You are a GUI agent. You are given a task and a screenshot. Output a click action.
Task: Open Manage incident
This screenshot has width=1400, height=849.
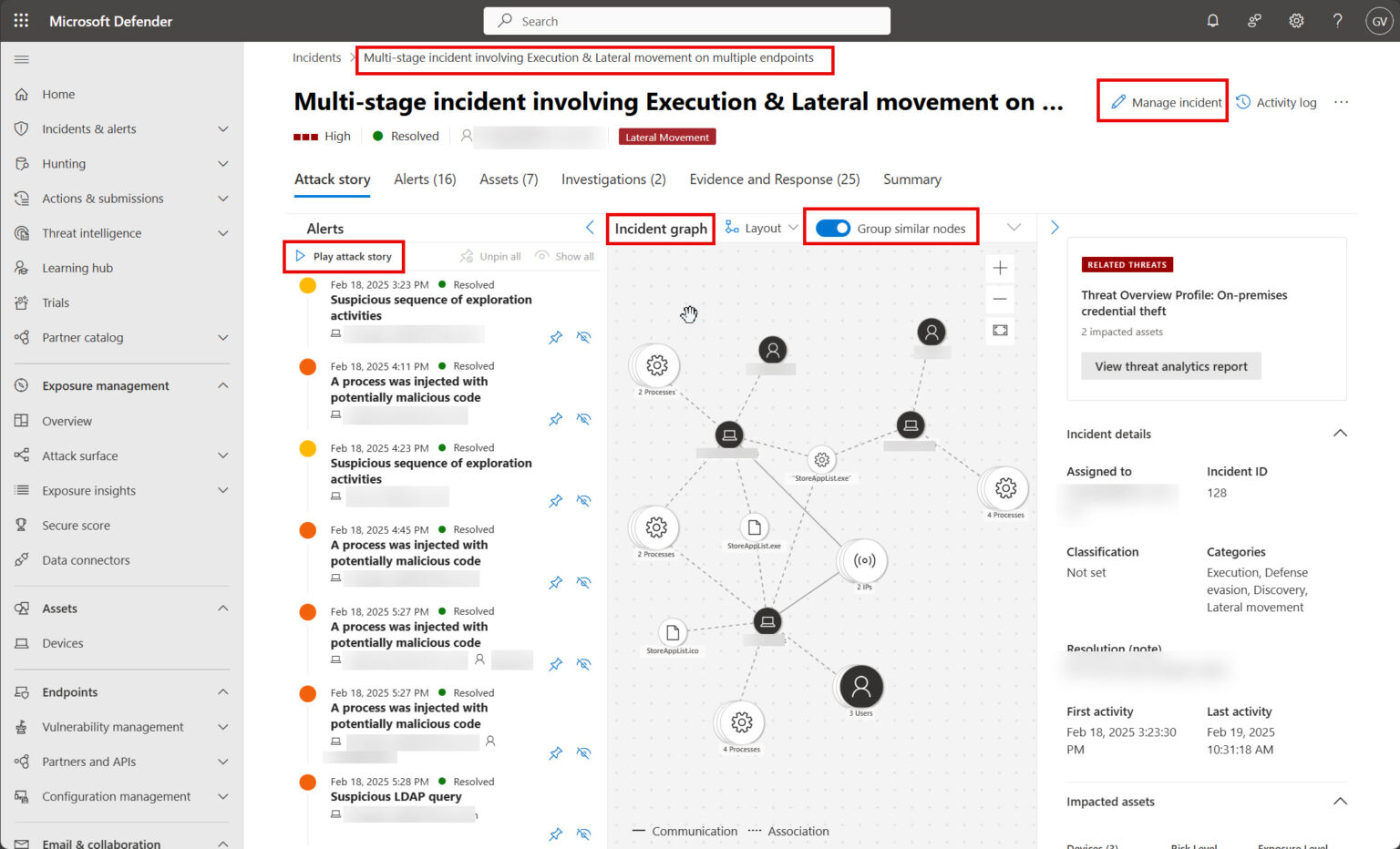tap(1162, 102)
